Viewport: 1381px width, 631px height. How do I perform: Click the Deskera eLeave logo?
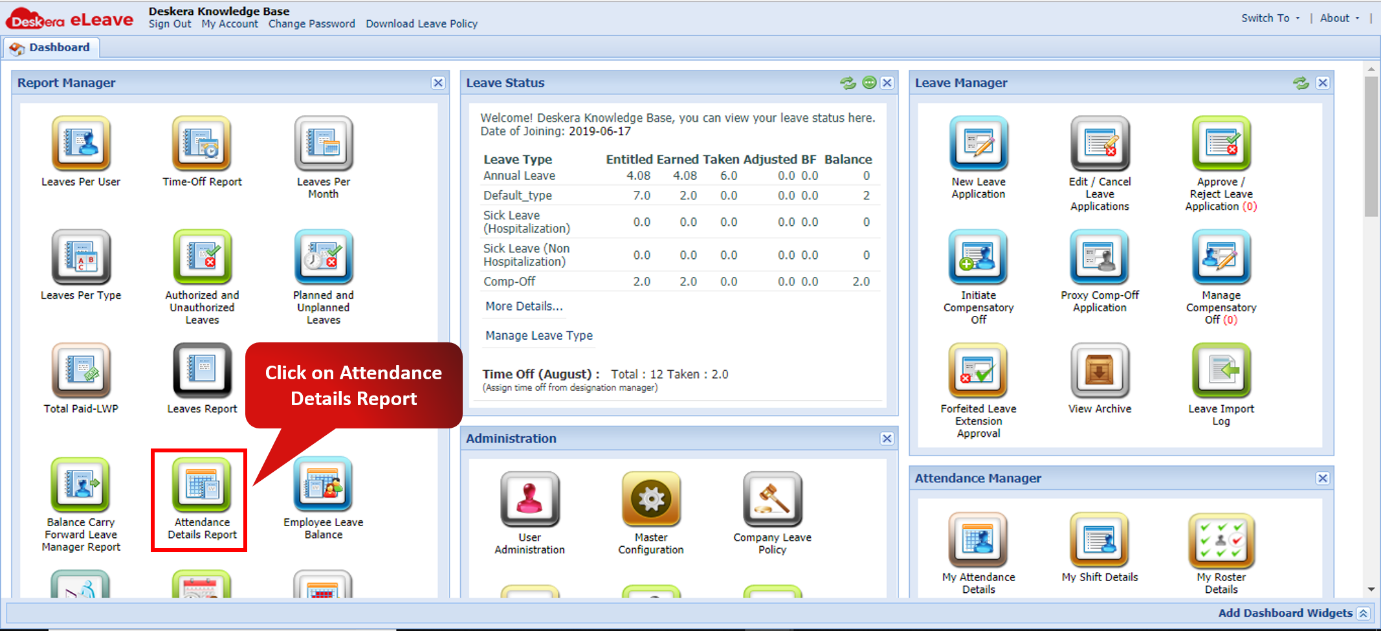(x=69, y=18)
